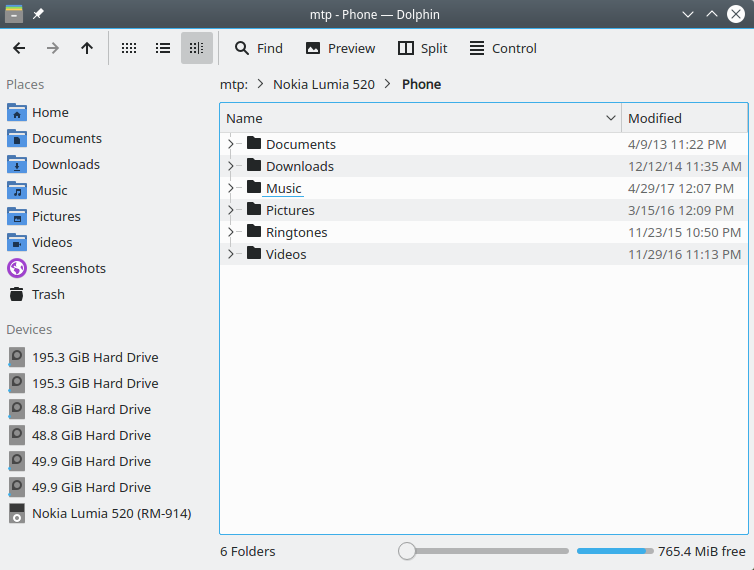754x570 pixels.
Task: Open Trash in Places panel
Action: (48, 294)
